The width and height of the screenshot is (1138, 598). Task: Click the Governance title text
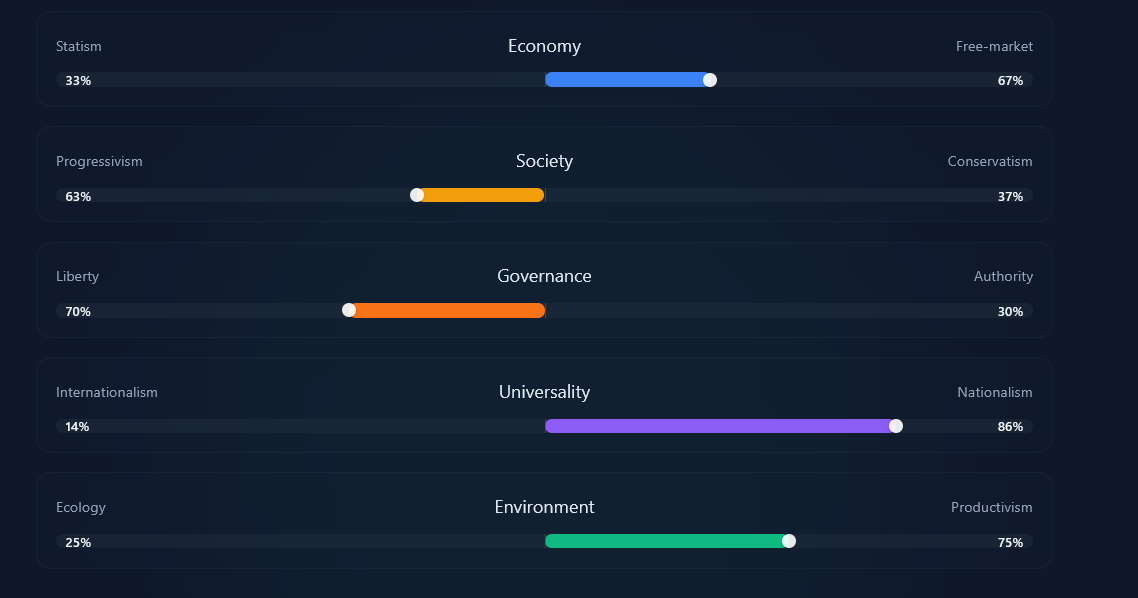coord(544,276)
